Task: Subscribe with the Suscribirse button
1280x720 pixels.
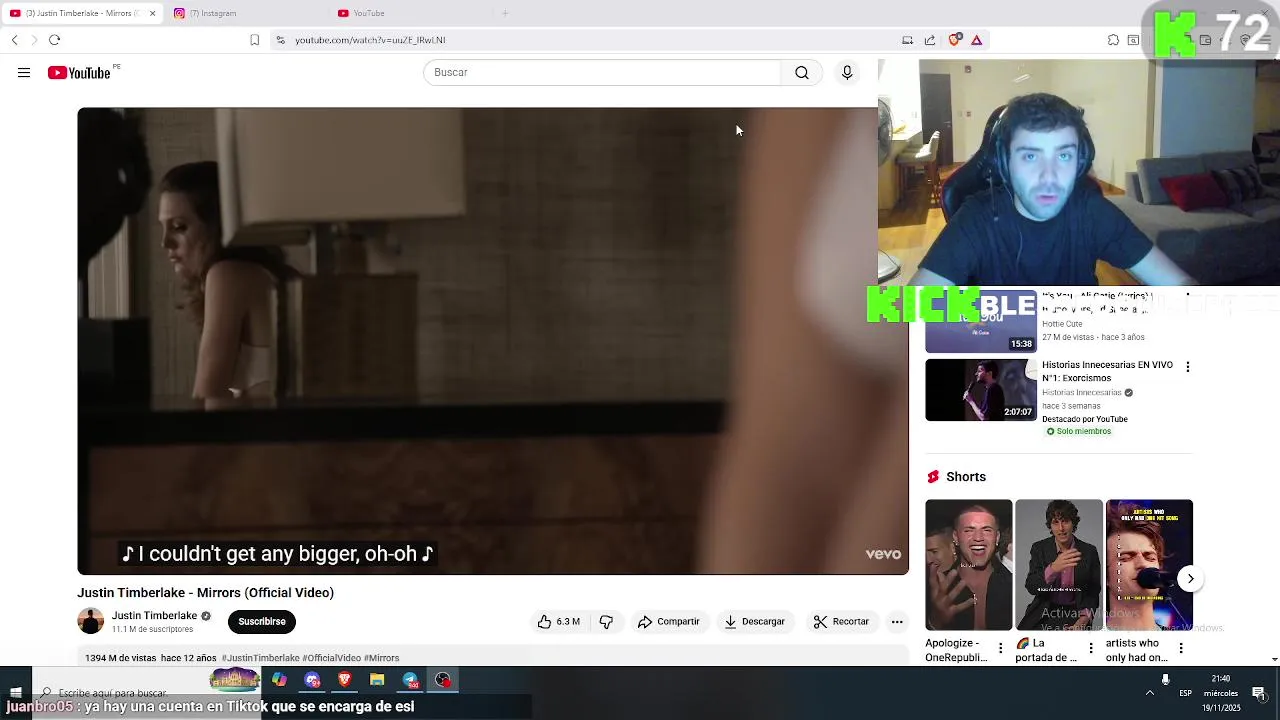Action: pyautogui.click(x=262, y=622)
